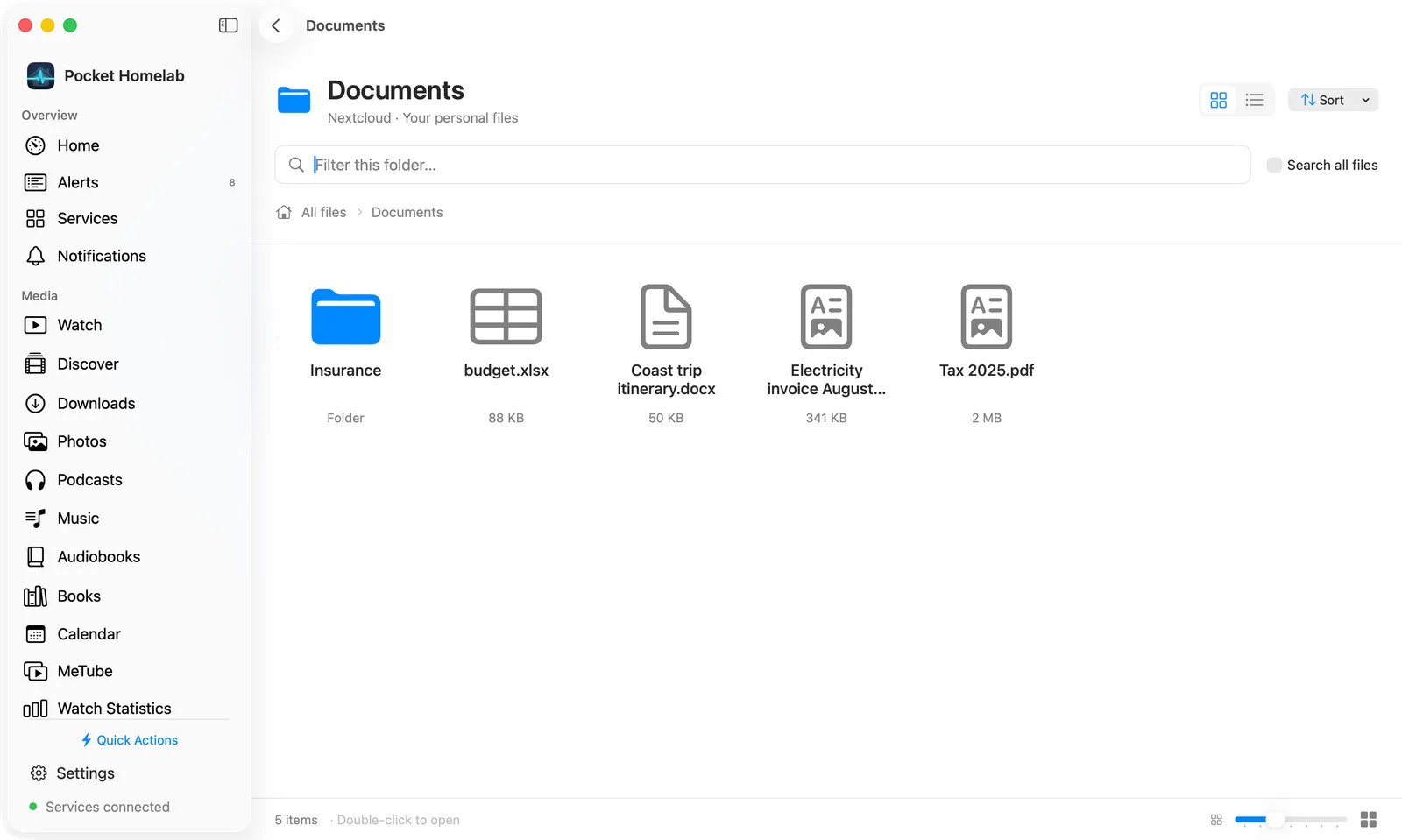Go back using the chevron arrow
1402x840 pixels.
(276, 25)
